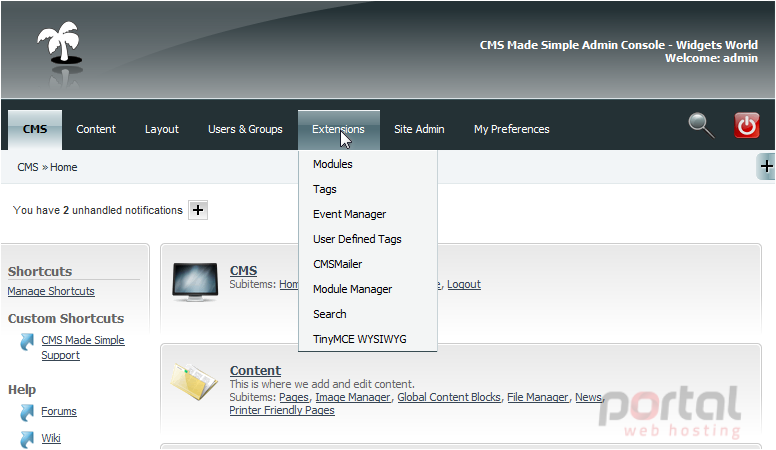
Task: Click the Custom Shortcuts sidebar heading
Action: point(66,318)
